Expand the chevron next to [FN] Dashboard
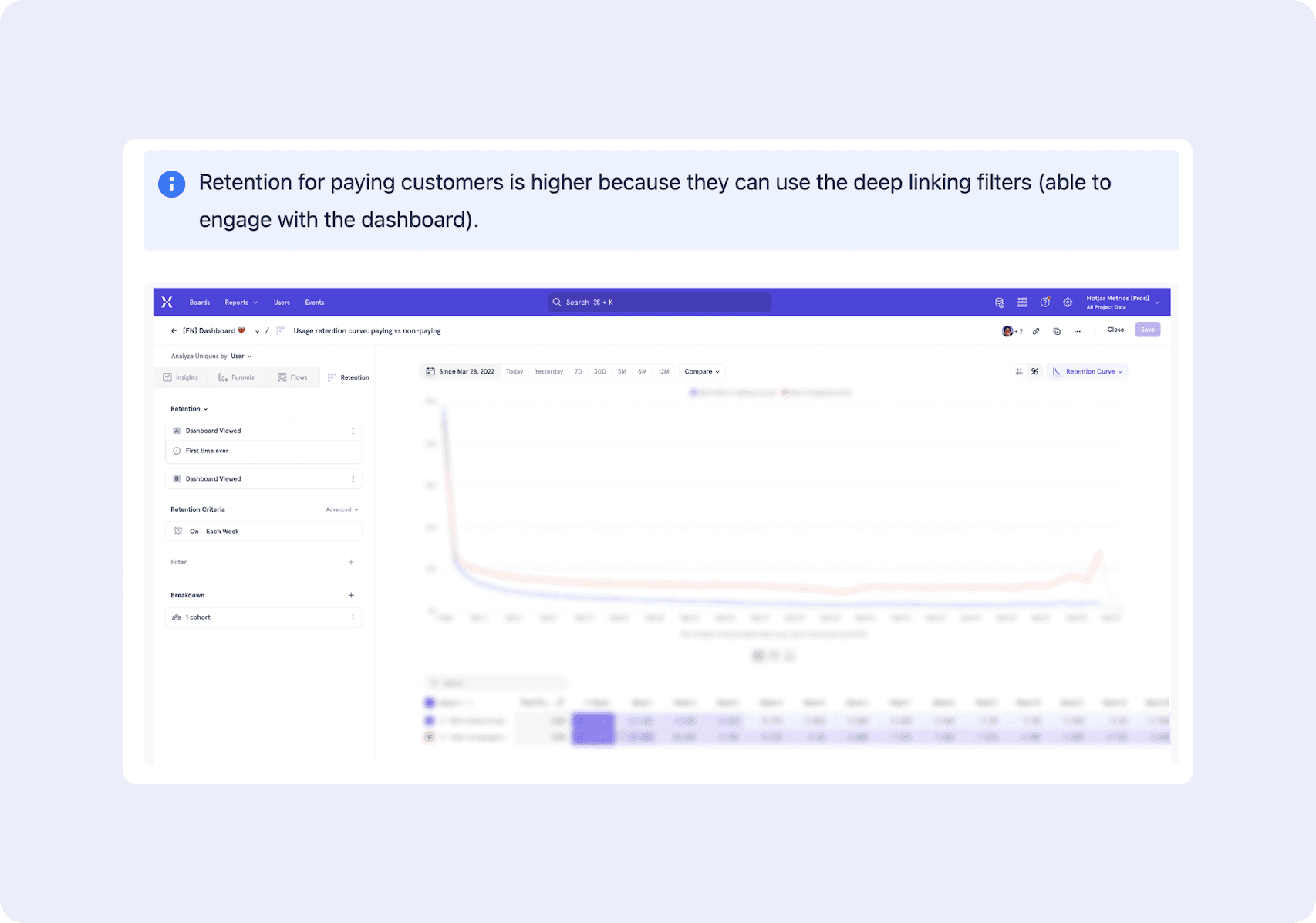 pos(257,331)
